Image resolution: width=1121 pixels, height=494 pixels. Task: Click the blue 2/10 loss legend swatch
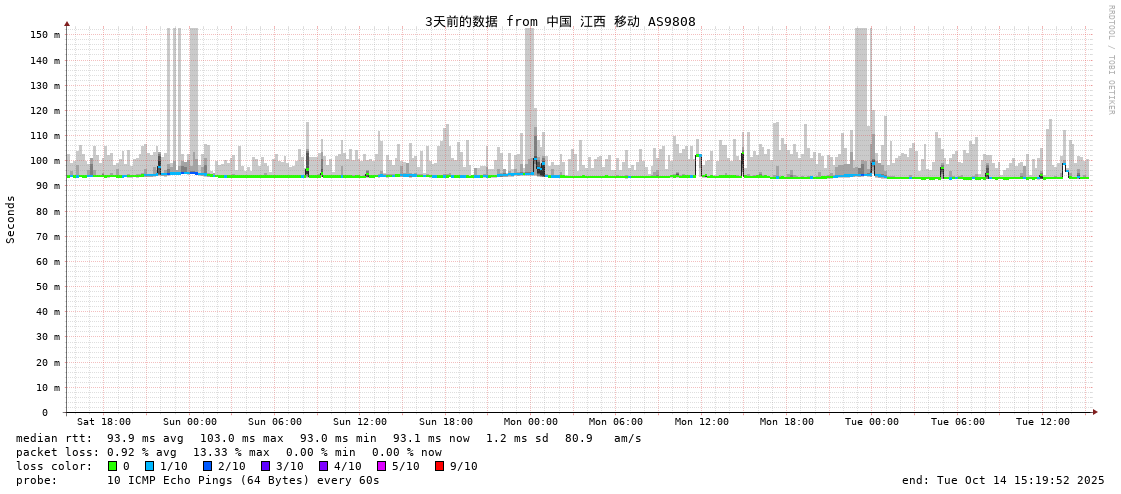tap(207, 466)
